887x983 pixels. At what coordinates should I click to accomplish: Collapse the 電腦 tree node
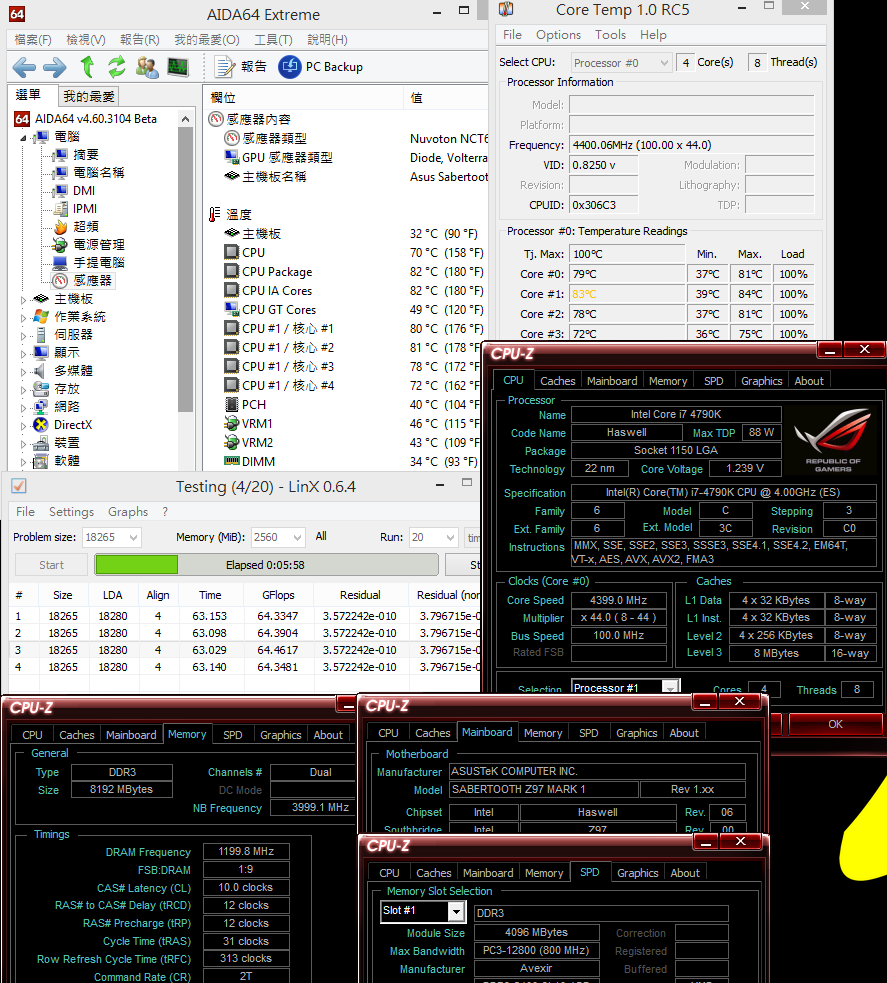click(23, 137)
